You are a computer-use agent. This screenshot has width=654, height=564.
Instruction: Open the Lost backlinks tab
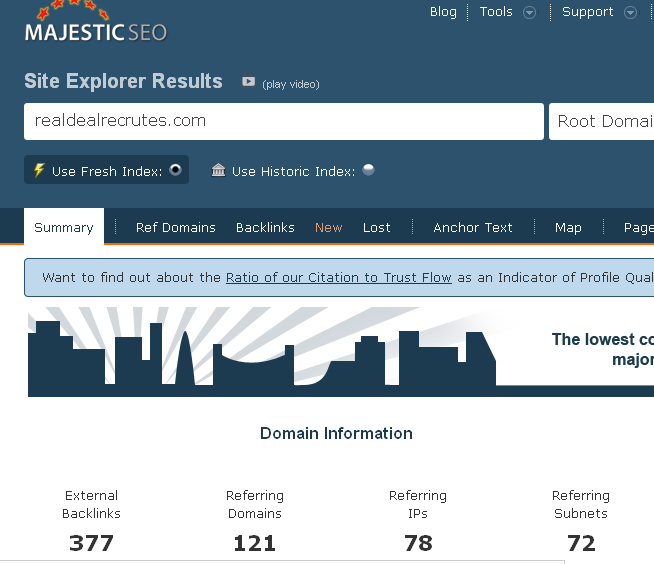(x=377, y=227)
